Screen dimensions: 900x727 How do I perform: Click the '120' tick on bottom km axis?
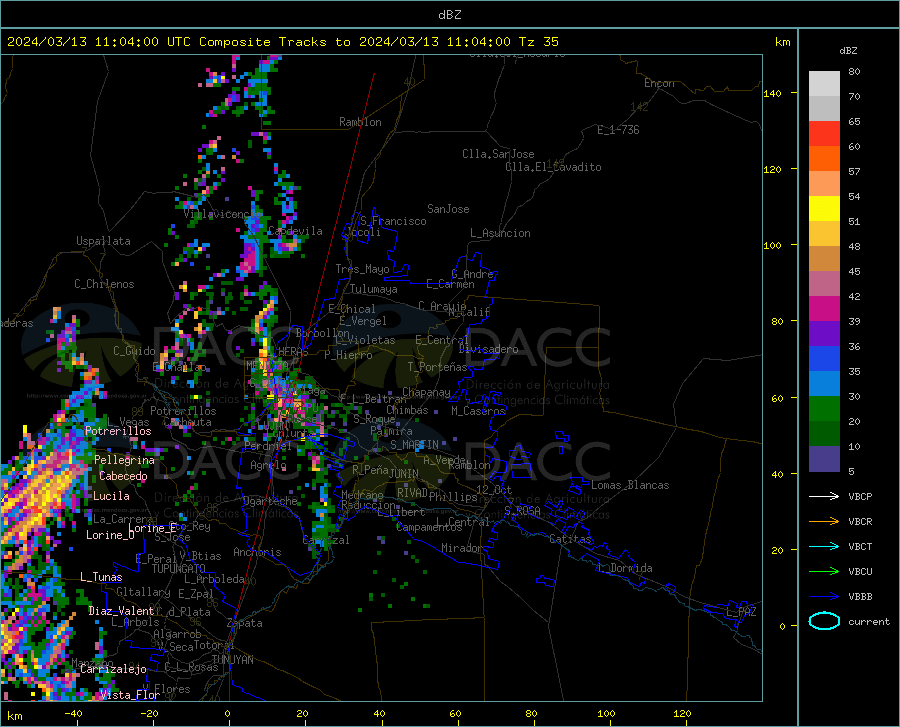click(x=682, y=714)
